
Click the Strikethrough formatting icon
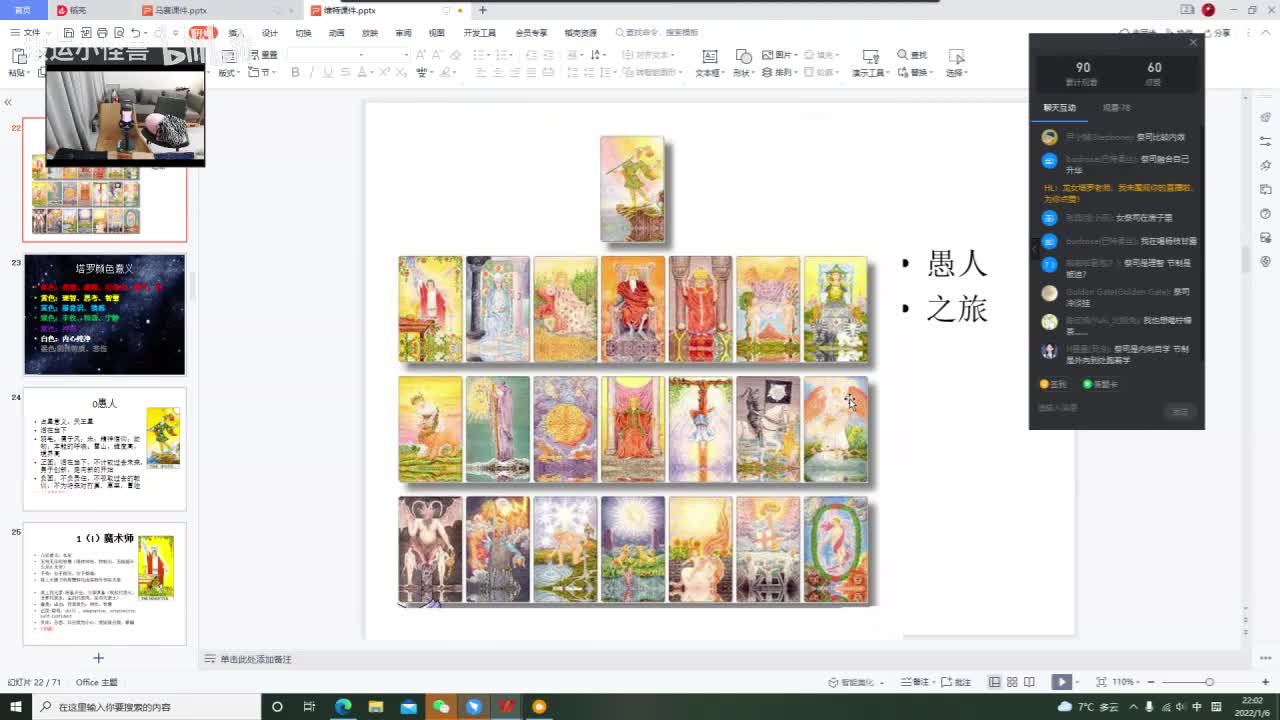point(345,72)
